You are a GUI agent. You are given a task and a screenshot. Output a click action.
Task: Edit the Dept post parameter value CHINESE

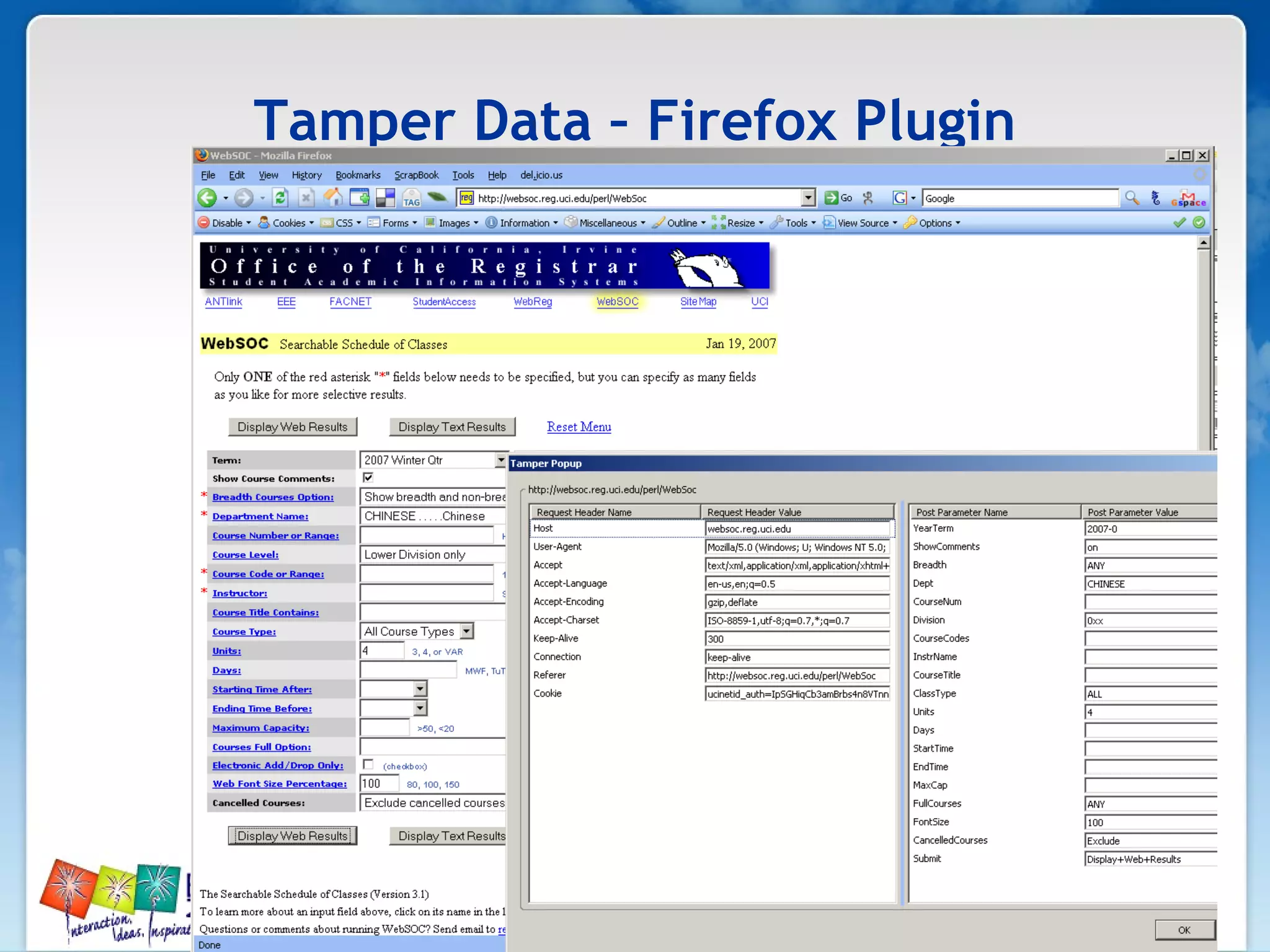point(1150,583)
